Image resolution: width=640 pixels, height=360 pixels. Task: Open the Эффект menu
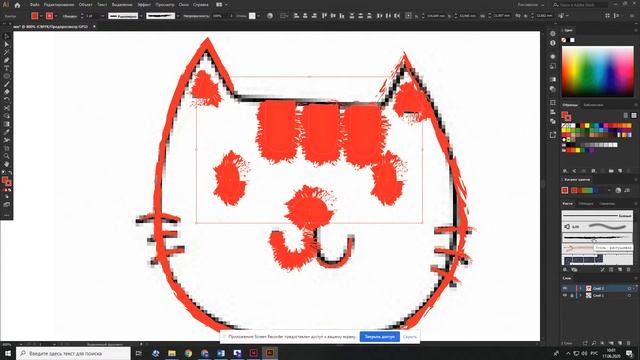[144, 5]
